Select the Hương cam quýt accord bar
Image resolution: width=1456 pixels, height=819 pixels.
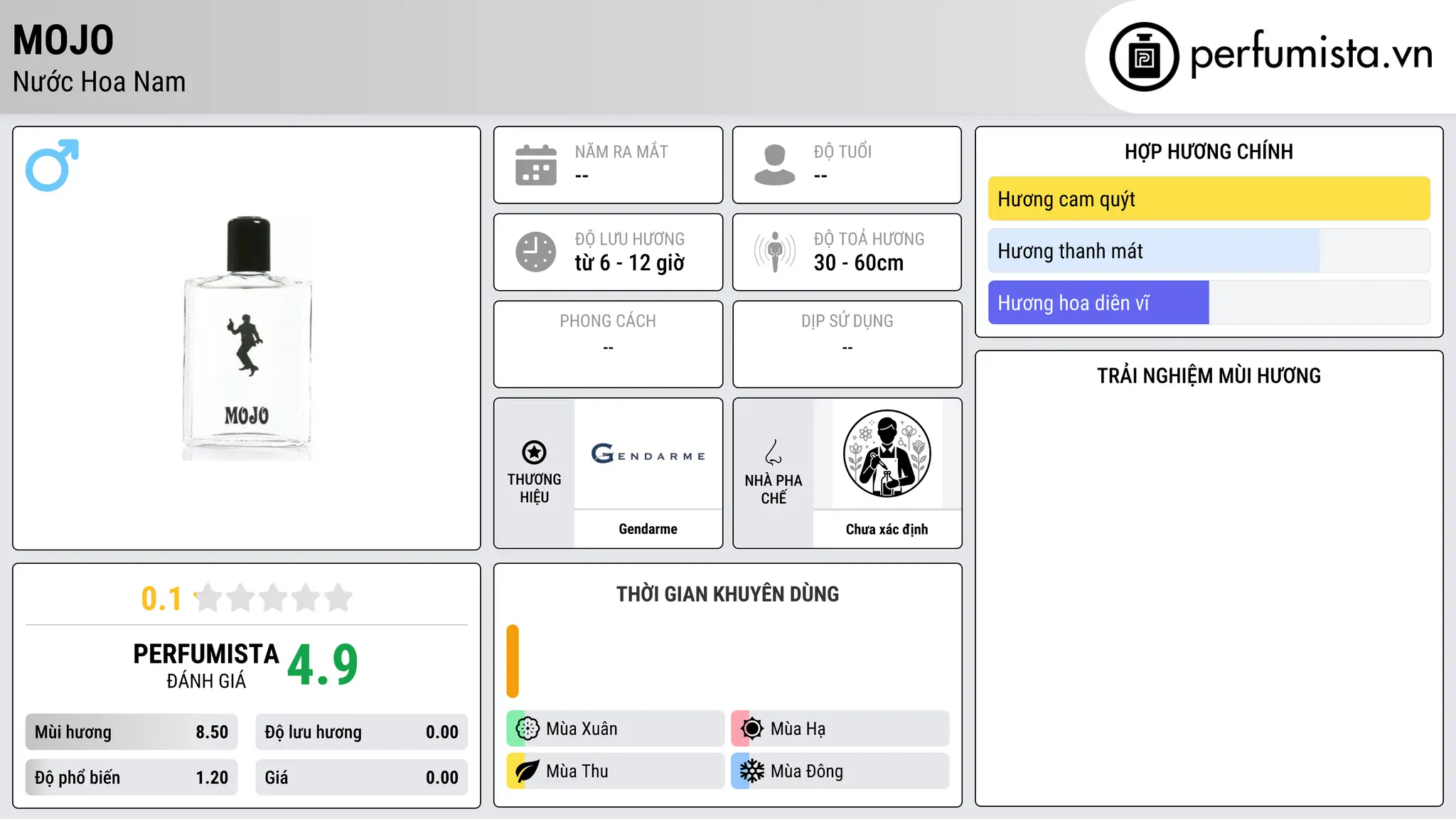pos(1209,199)
